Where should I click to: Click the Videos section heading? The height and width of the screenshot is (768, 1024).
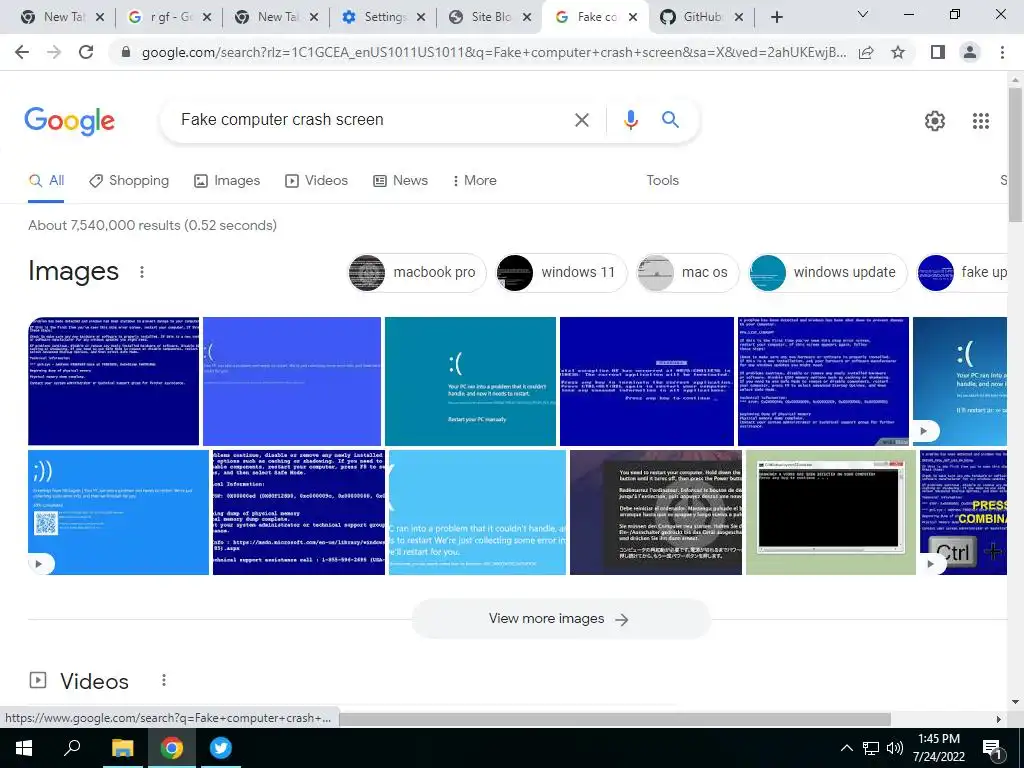tap(94, 681)
